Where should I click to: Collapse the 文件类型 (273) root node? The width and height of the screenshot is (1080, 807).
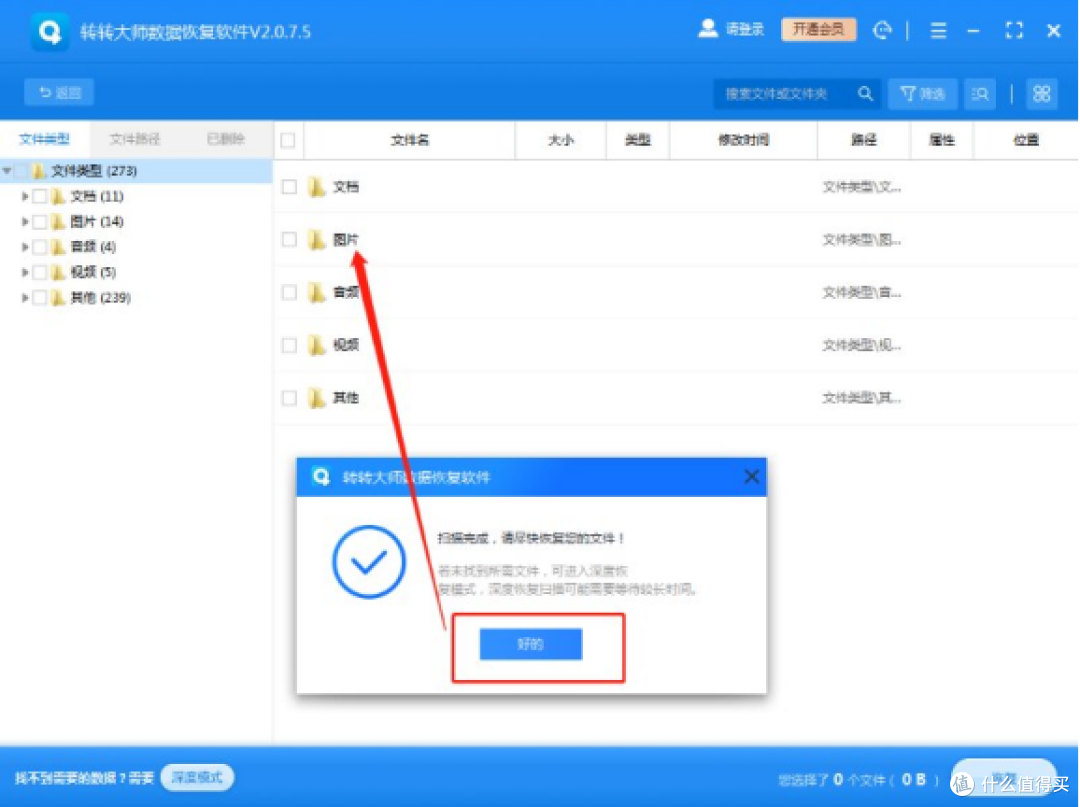click(7, 171)
